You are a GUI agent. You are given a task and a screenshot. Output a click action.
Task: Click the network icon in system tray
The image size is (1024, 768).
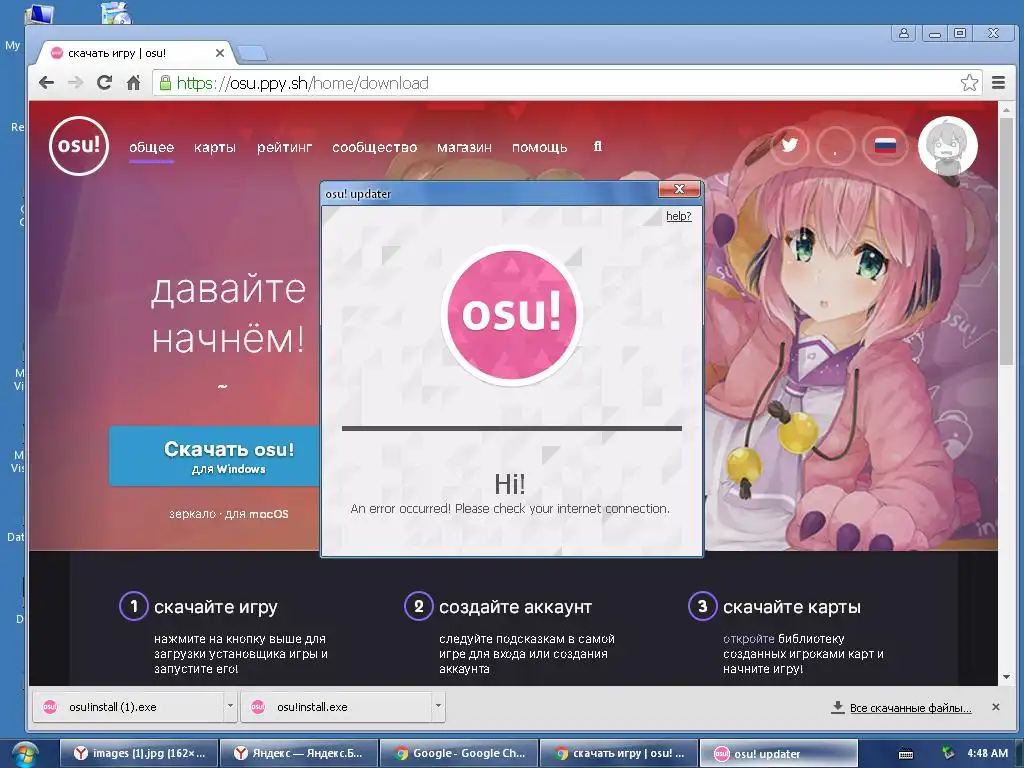(x=948, y=753)
